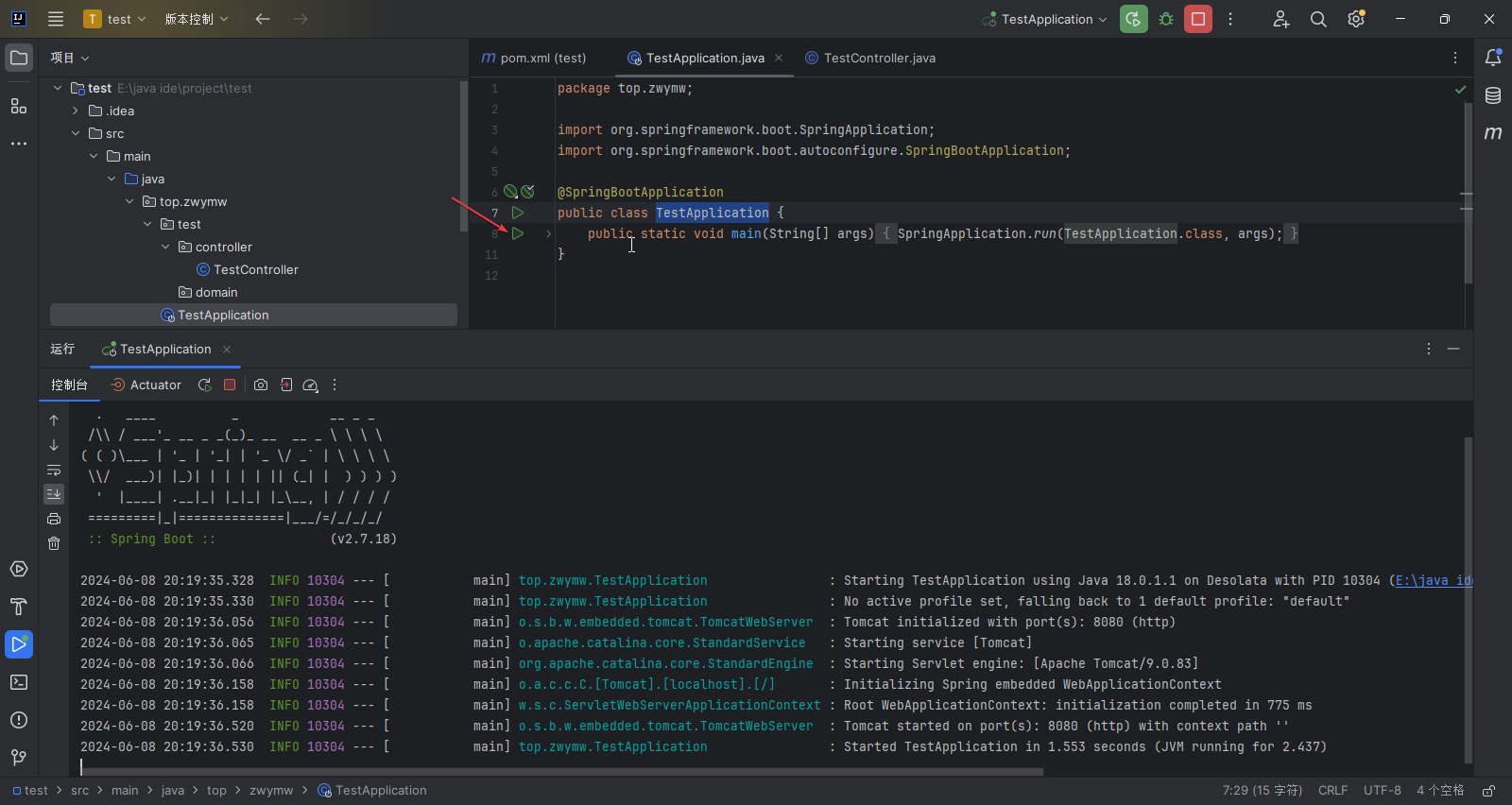Expand the folded main method body
Image resolution: width=1512 pixels, height=805 pixels.
tap(548, 233)
